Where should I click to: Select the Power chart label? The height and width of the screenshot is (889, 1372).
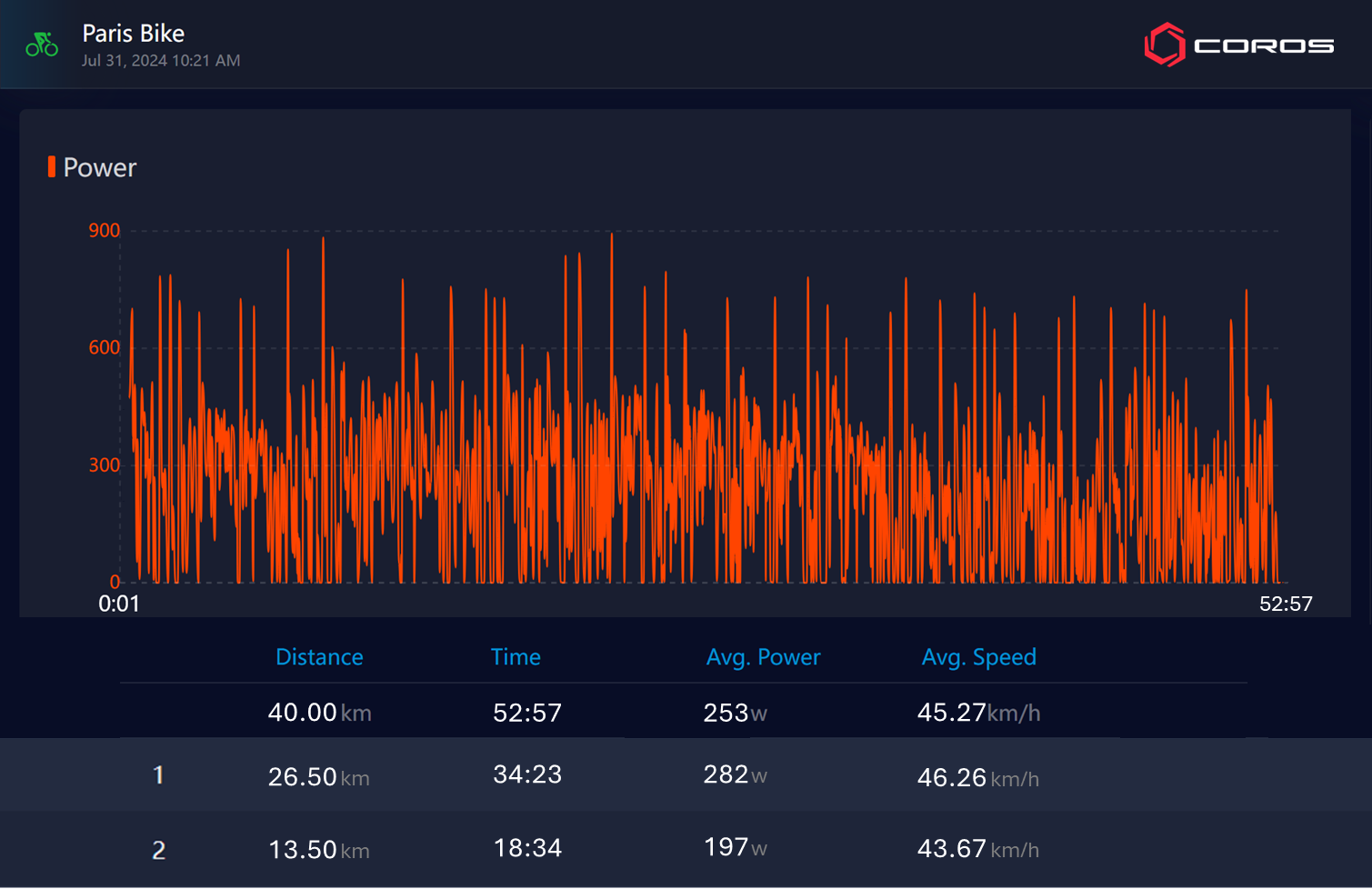coord(99,168)
